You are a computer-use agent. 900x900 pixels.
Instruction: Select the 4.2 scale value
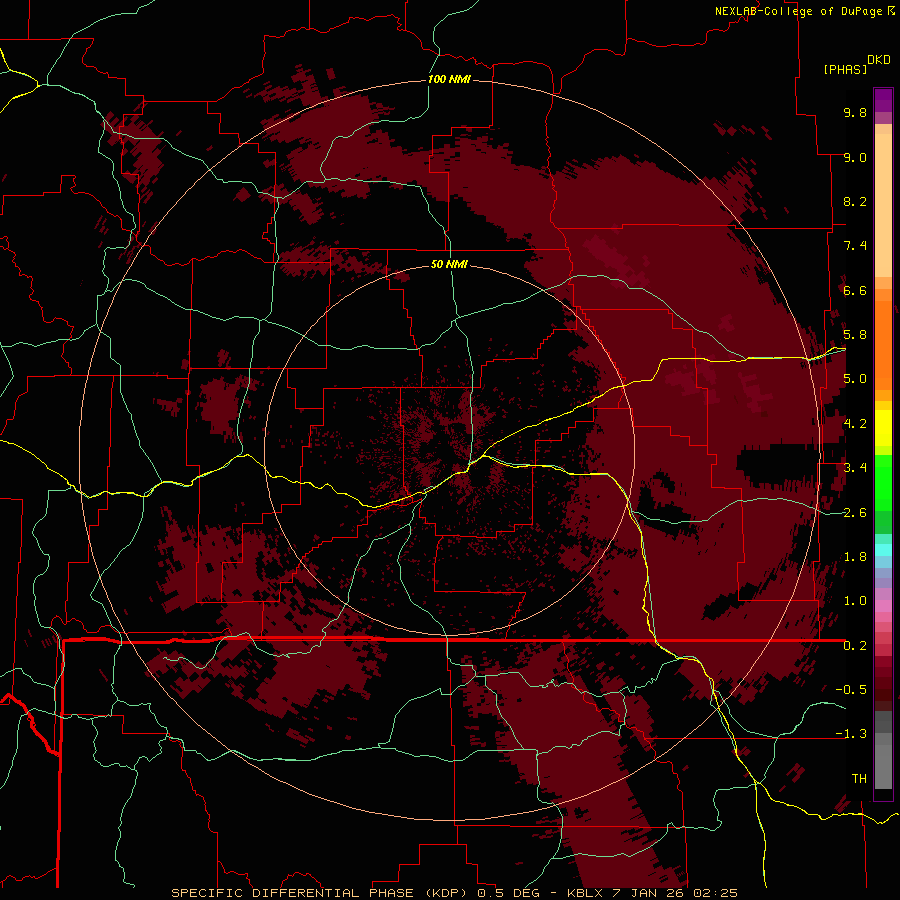855,424
